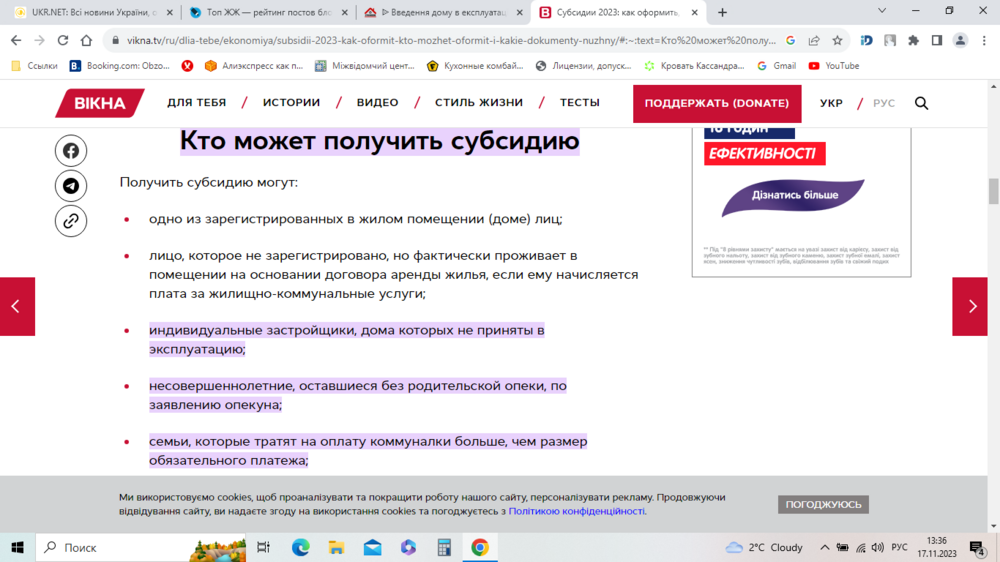Open Chrome three-dot menu
Screen dimensions: 1000x562
(x=984, y=40)
